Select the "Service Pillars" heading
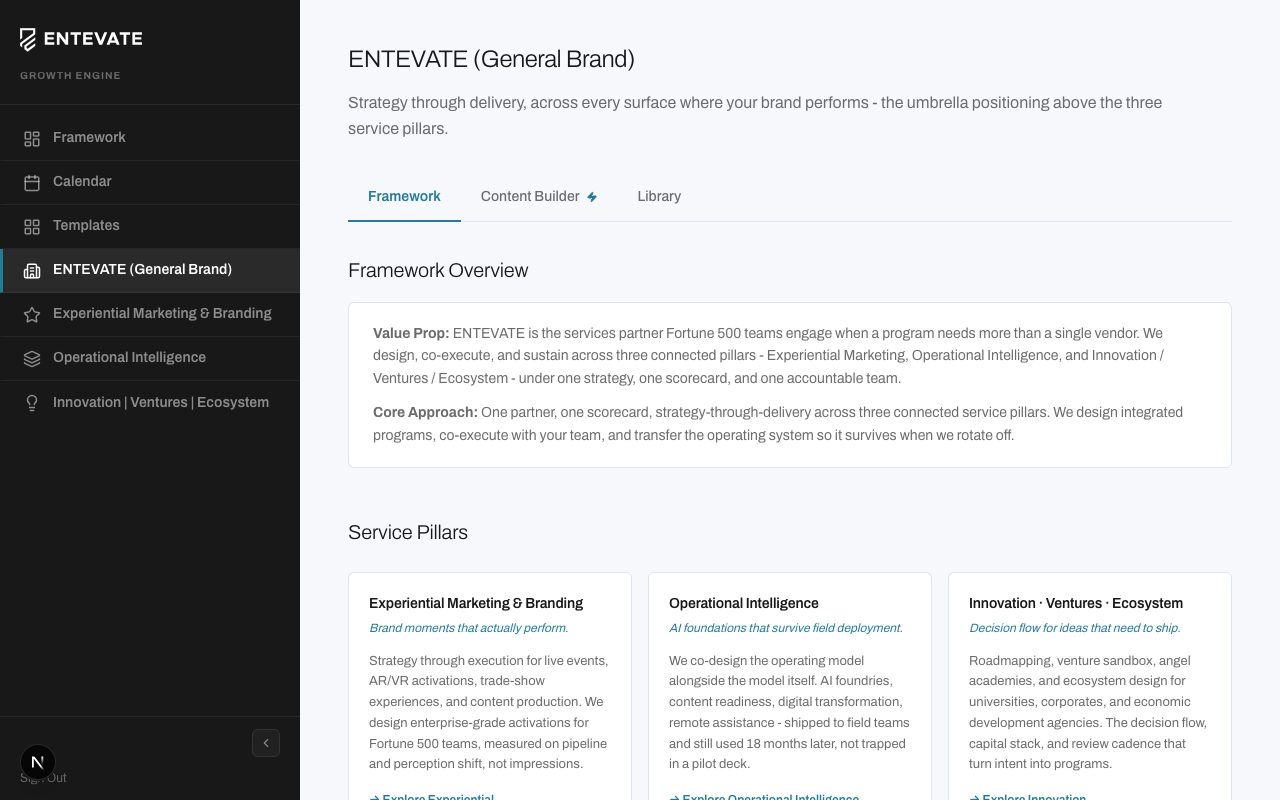 point(408,532)
